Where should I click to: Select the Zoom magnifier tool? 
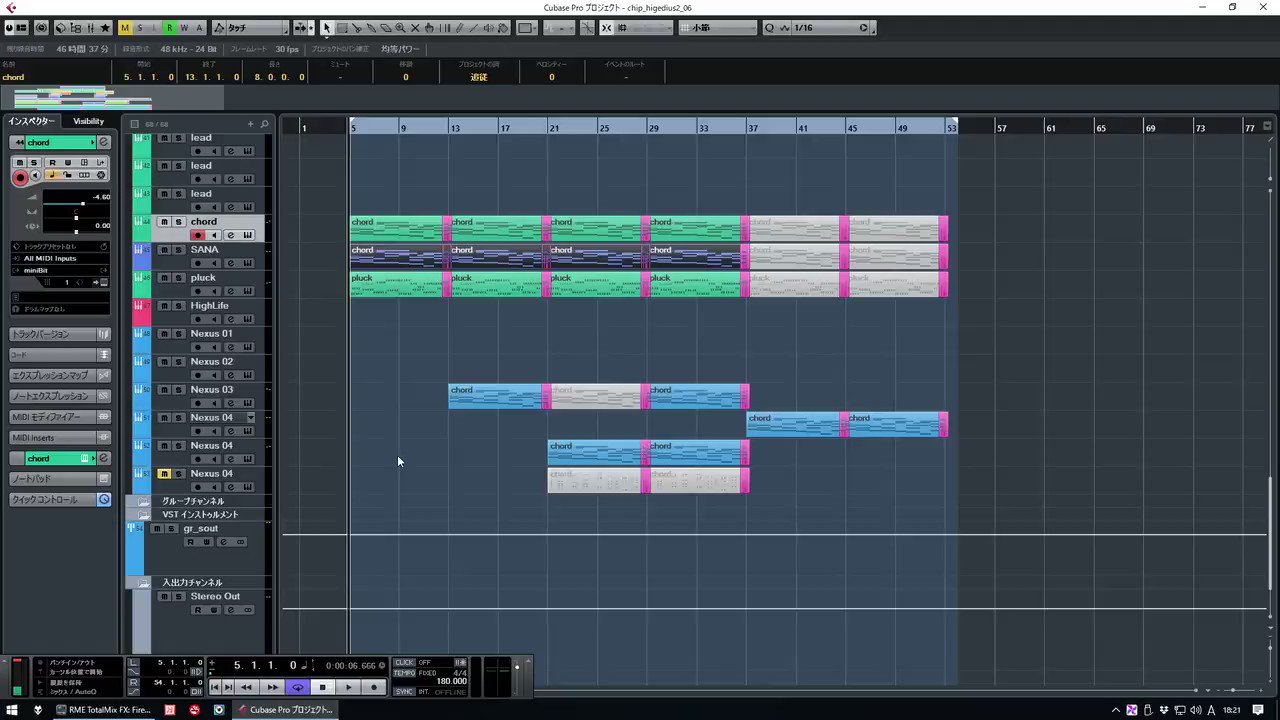(400, 28)
